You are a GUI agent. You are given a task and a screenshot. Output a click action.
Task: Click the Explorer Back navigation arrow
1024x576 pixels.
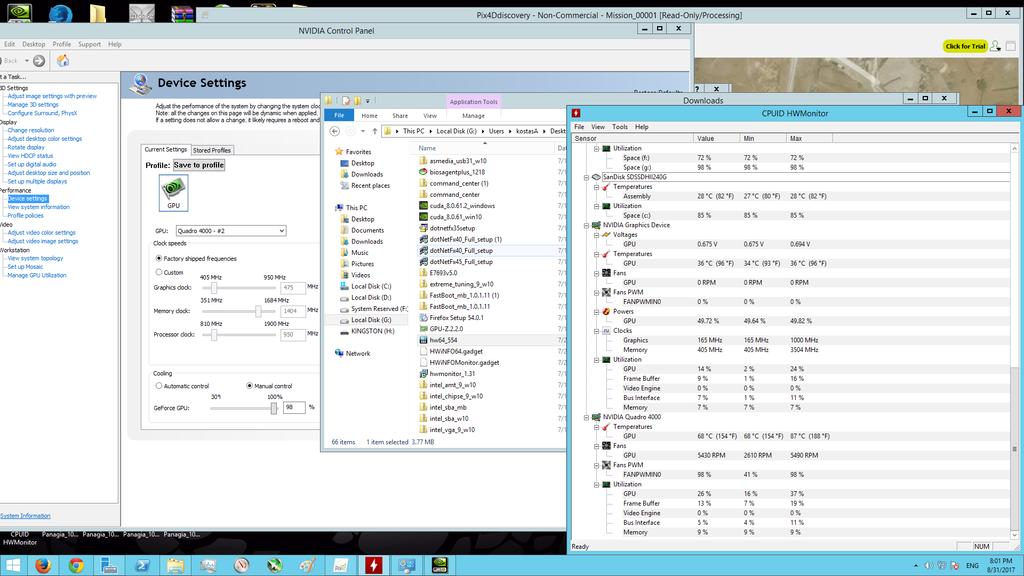(334, 131)
